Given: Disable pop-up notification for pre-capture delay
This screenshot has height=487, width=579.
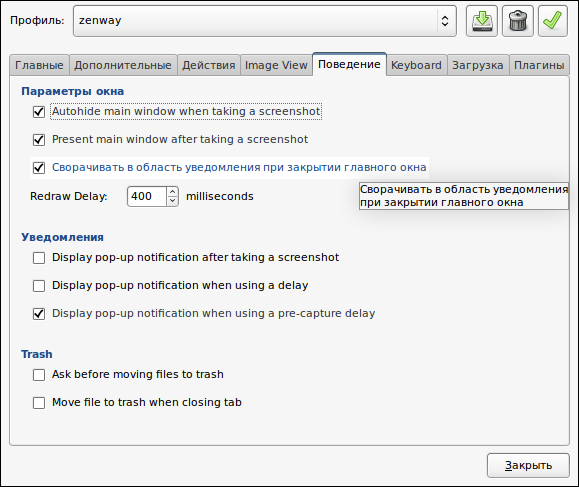Looking at the screenshot, I should (x=39, y=314).
